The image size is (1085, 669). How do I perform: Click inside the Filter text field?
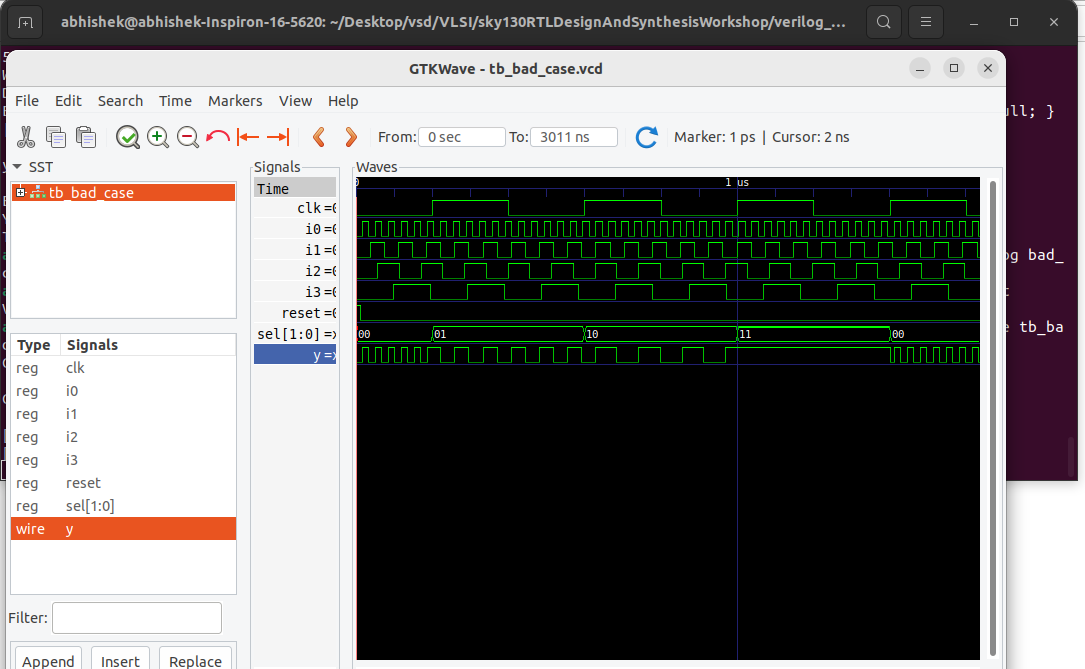(136, 617)
